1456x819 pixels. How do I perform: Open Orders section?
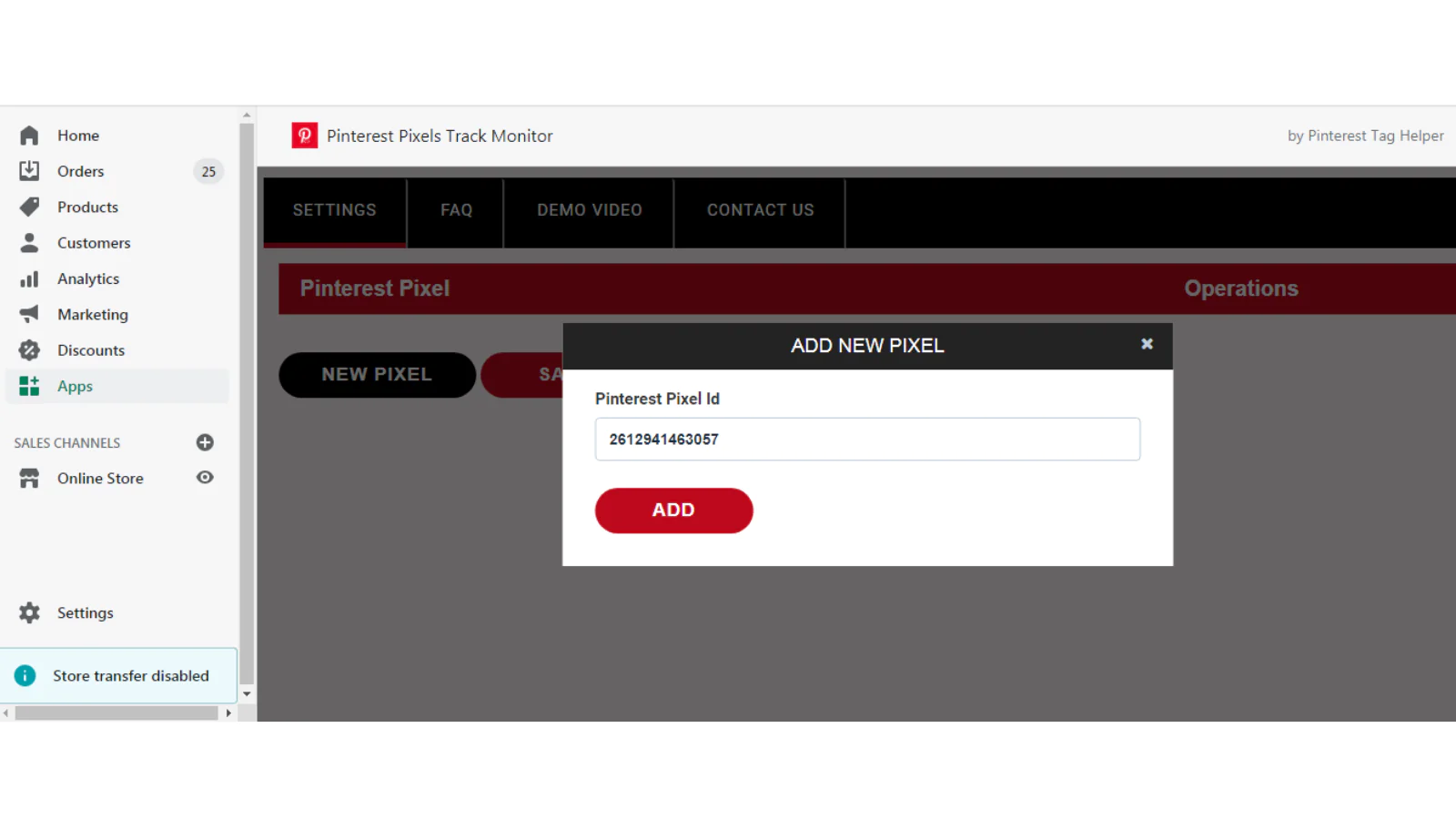[x=81, y=171]
